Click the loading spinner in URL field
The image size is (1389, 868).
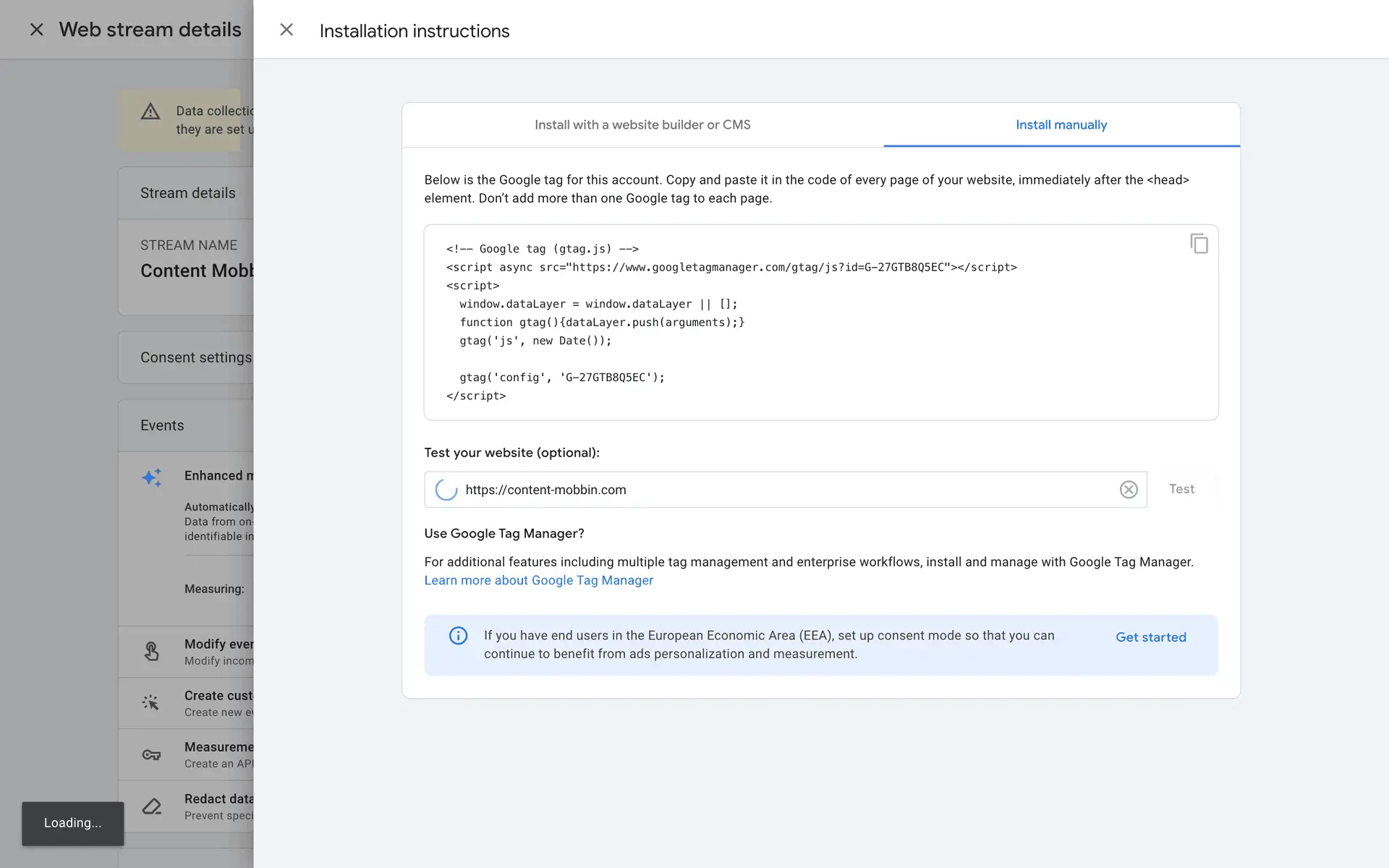[x=446, y=490]
